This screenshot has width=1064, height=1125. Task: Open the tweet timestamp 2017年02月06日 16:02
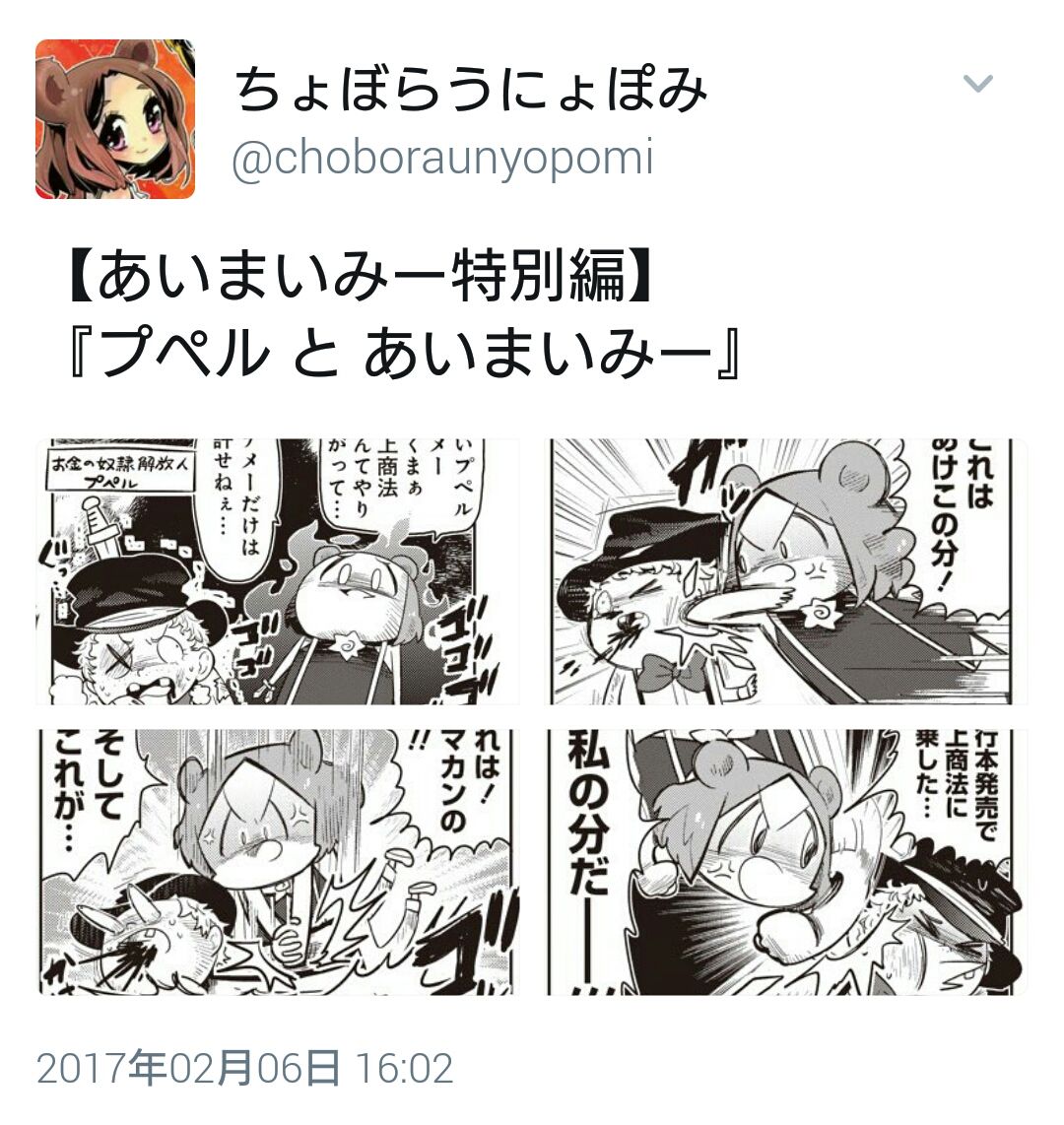(244, 1068)
